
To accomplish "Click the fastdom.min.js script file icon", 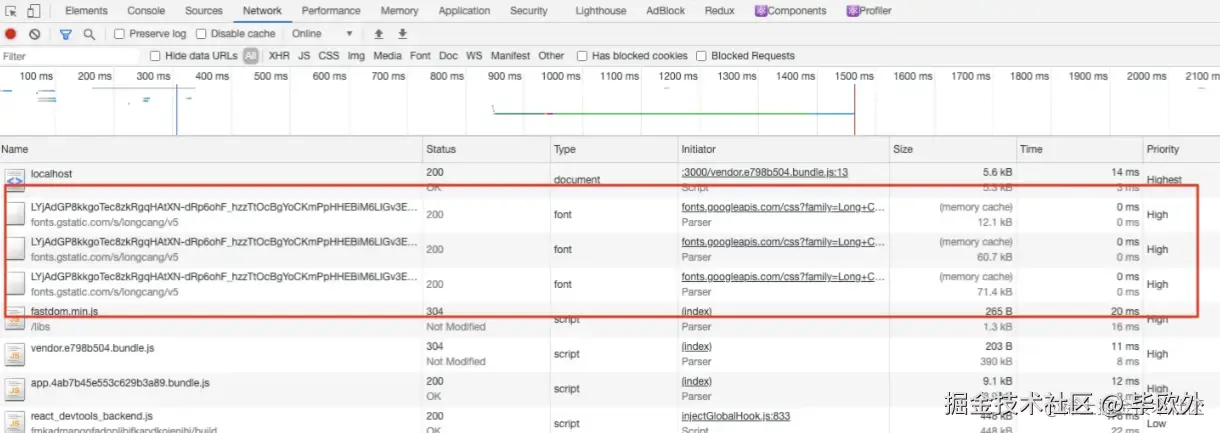I will point(15,319).
